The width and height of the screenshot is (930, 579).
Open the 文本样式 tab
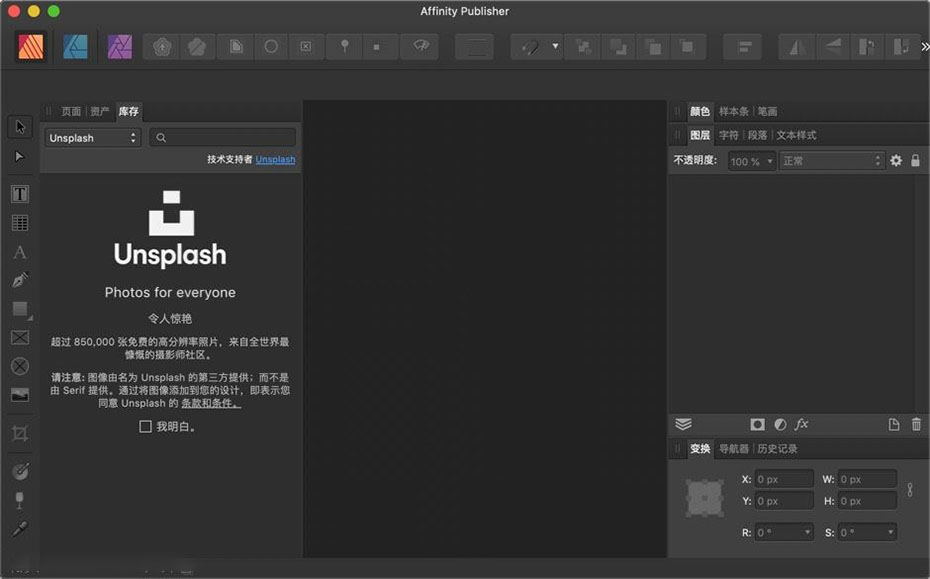[796, 135]
